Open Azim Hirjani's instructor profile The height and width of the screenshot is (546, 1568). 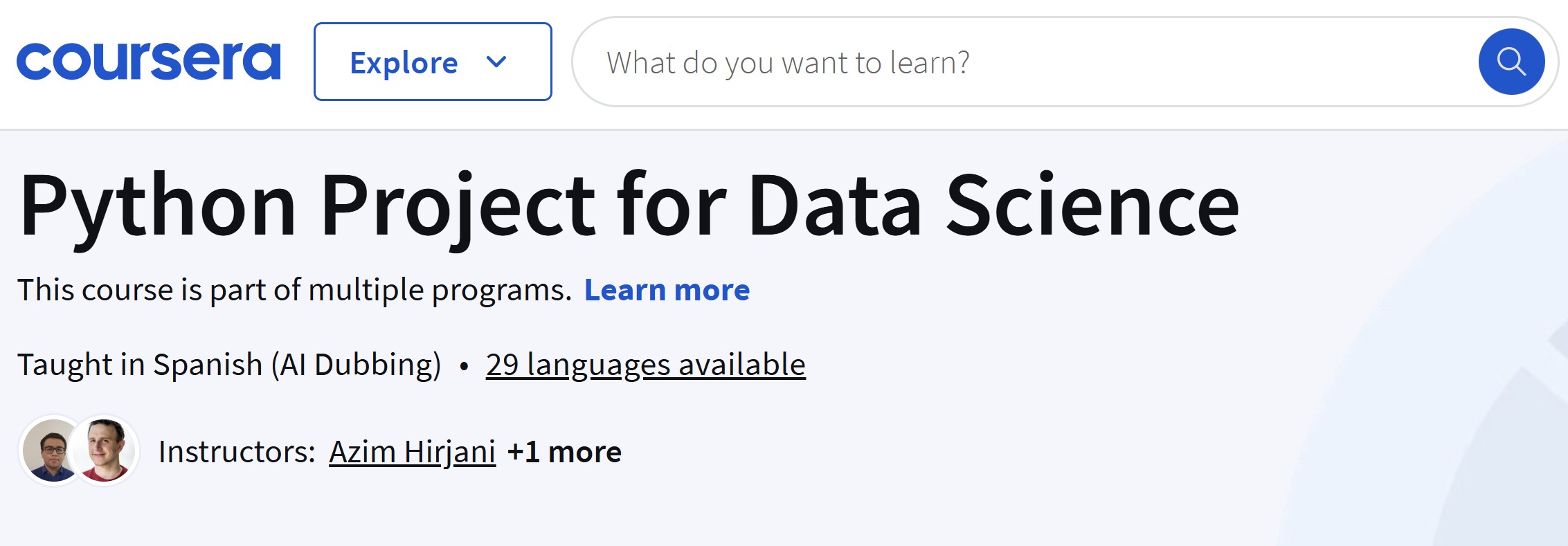[x=412, y=452]
